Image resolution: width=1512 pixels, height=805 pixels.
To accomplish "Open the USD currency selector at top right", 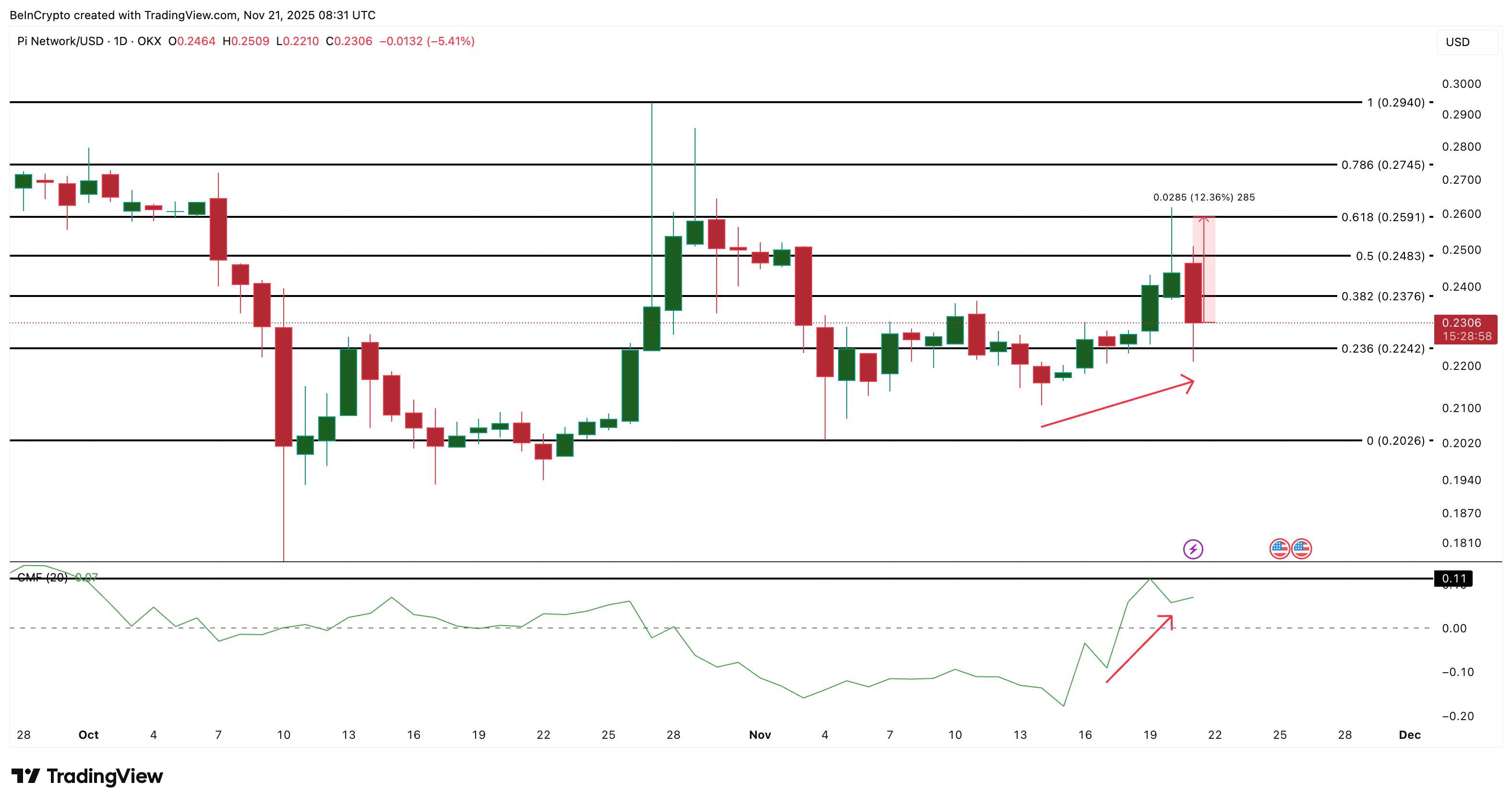I will pyautogui.click(x=1459, y=42).
